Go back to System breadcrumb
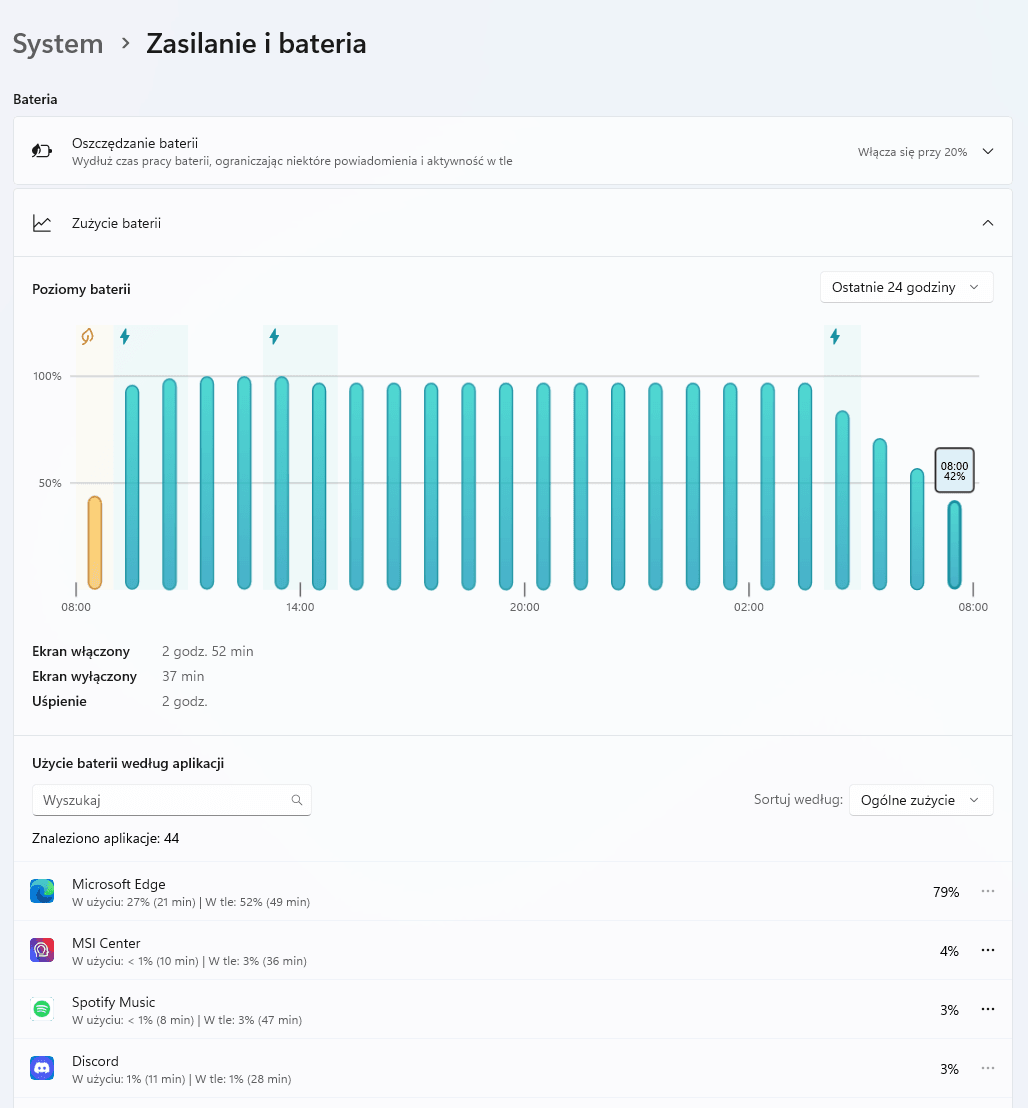The height and width of the screenshot is (1108, 1028). click(x=58, y=44)
